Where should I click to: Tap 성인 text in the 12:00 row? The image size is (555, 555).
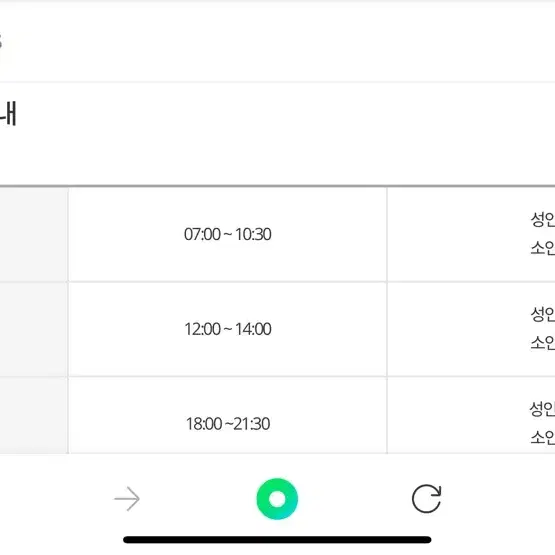(x=543, y=314)
